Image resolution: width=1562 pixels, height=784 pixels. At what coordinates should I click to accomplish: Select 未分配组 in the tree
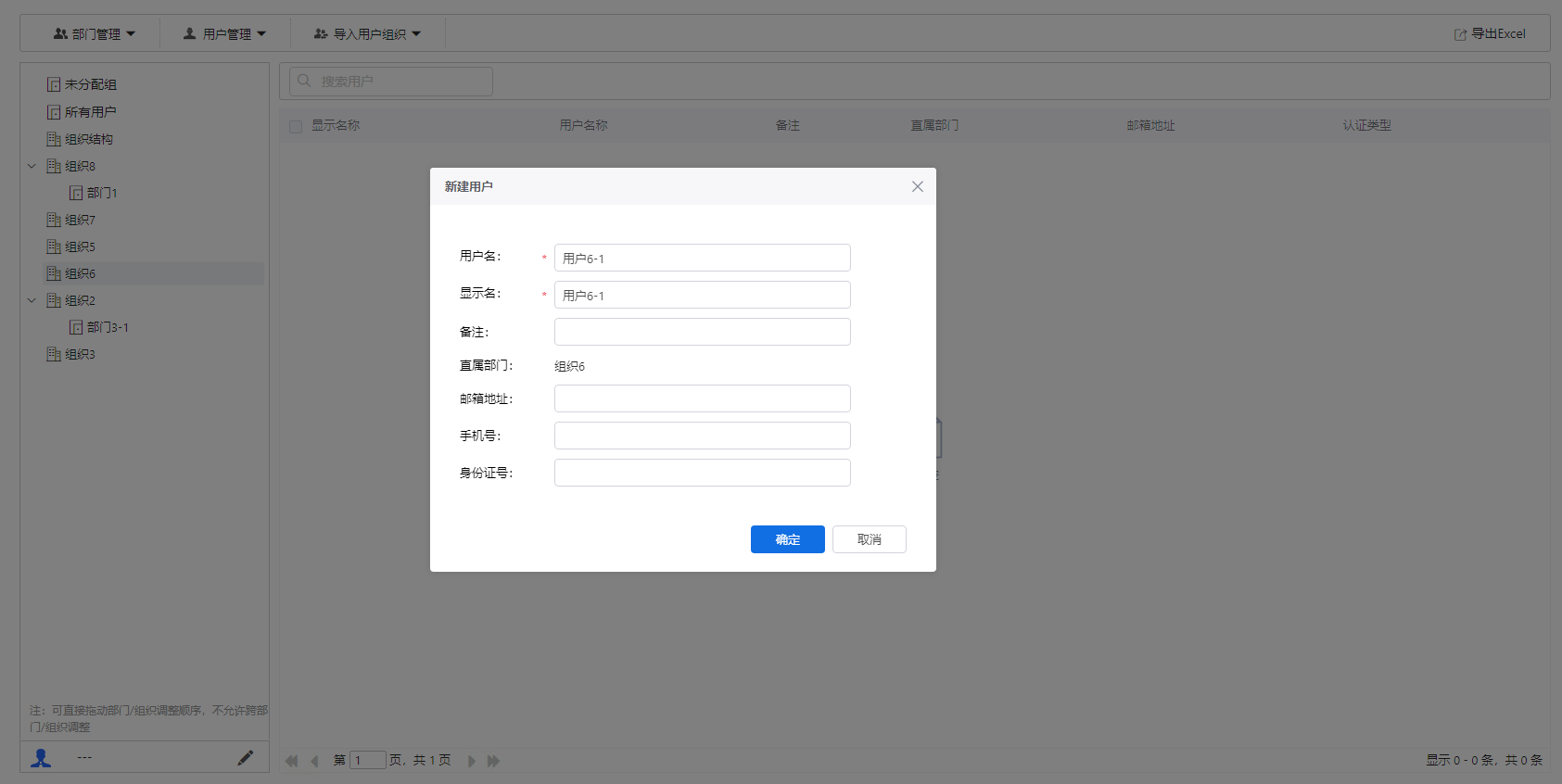pos(90,84)
